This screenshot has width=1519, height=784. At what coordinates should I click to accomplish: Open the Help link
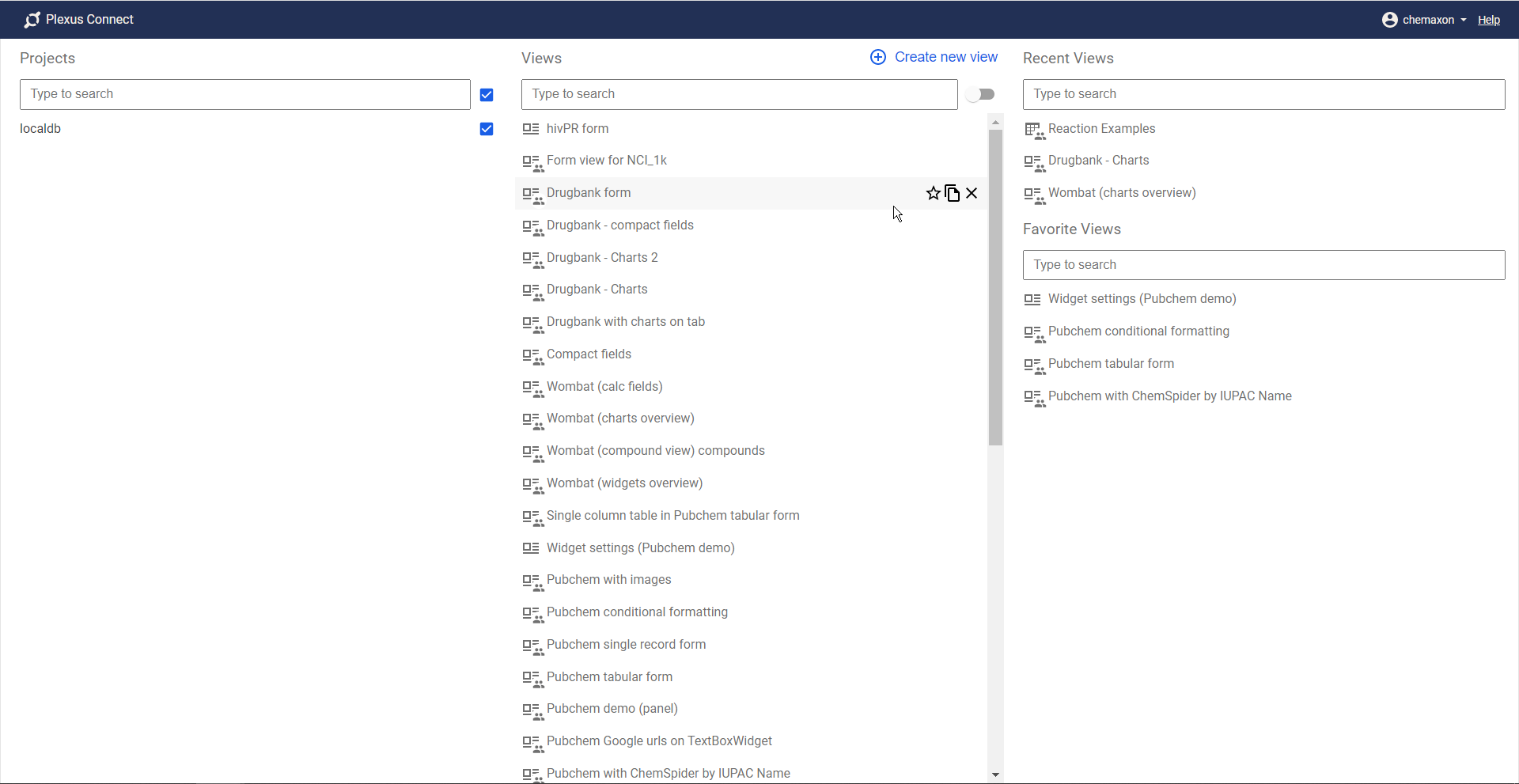tap(1488, 20)
